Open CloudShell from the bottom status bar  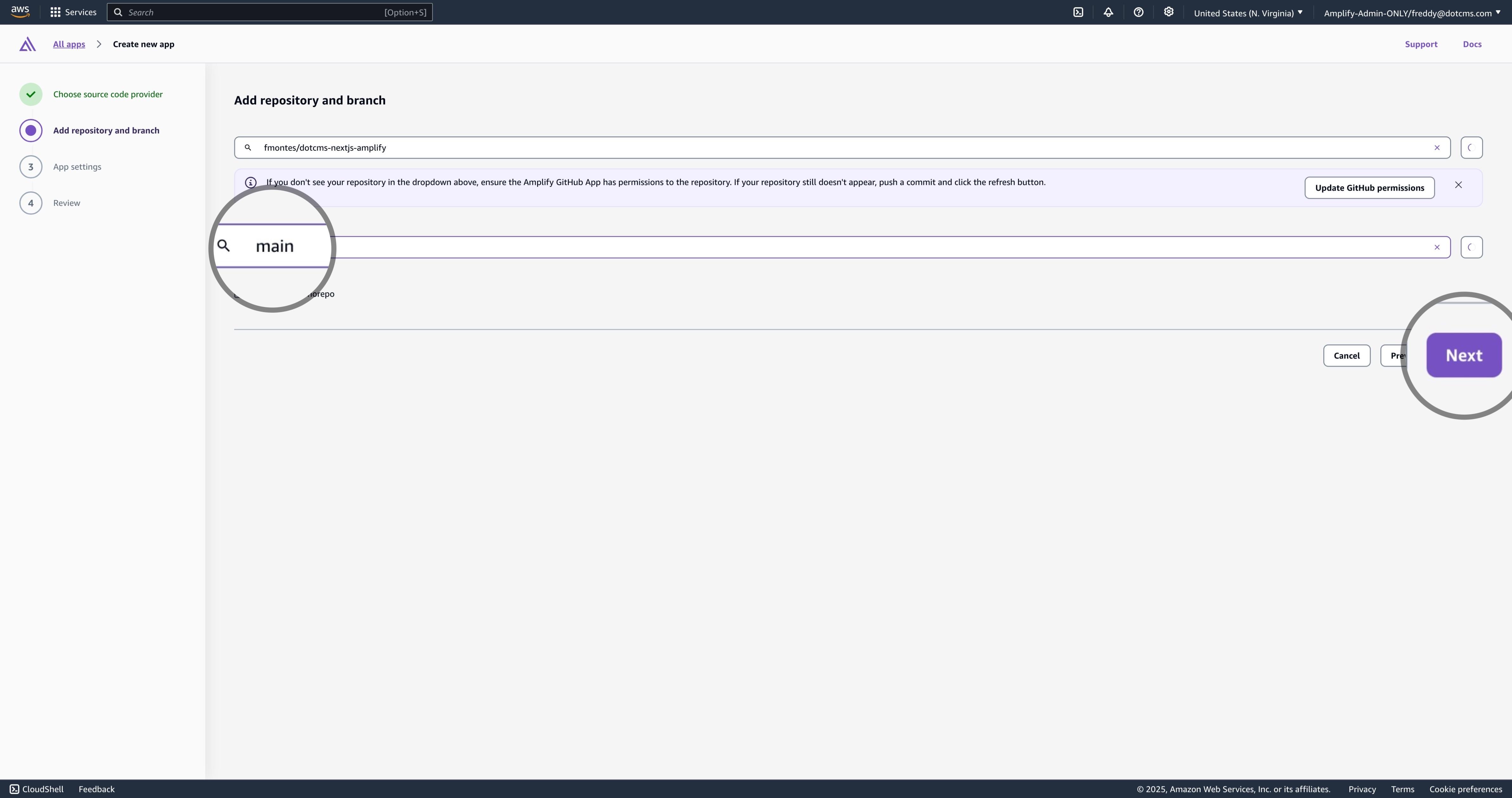[36, 788]
